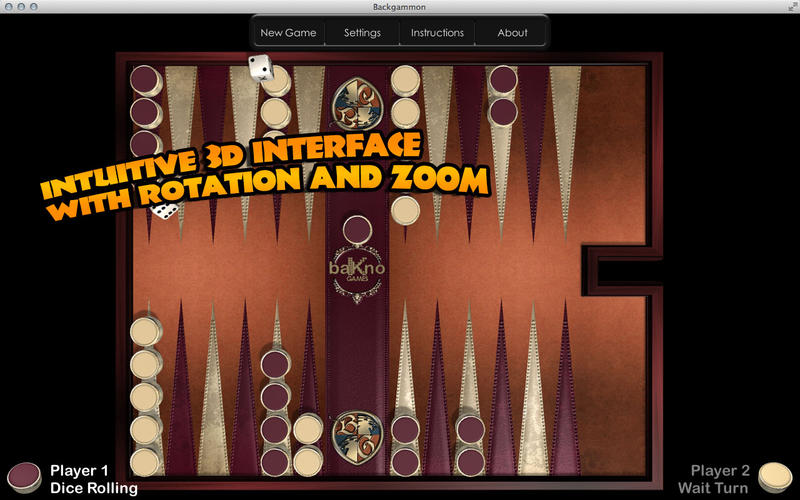Select the maroon checker on the center bar

[357, 230]
